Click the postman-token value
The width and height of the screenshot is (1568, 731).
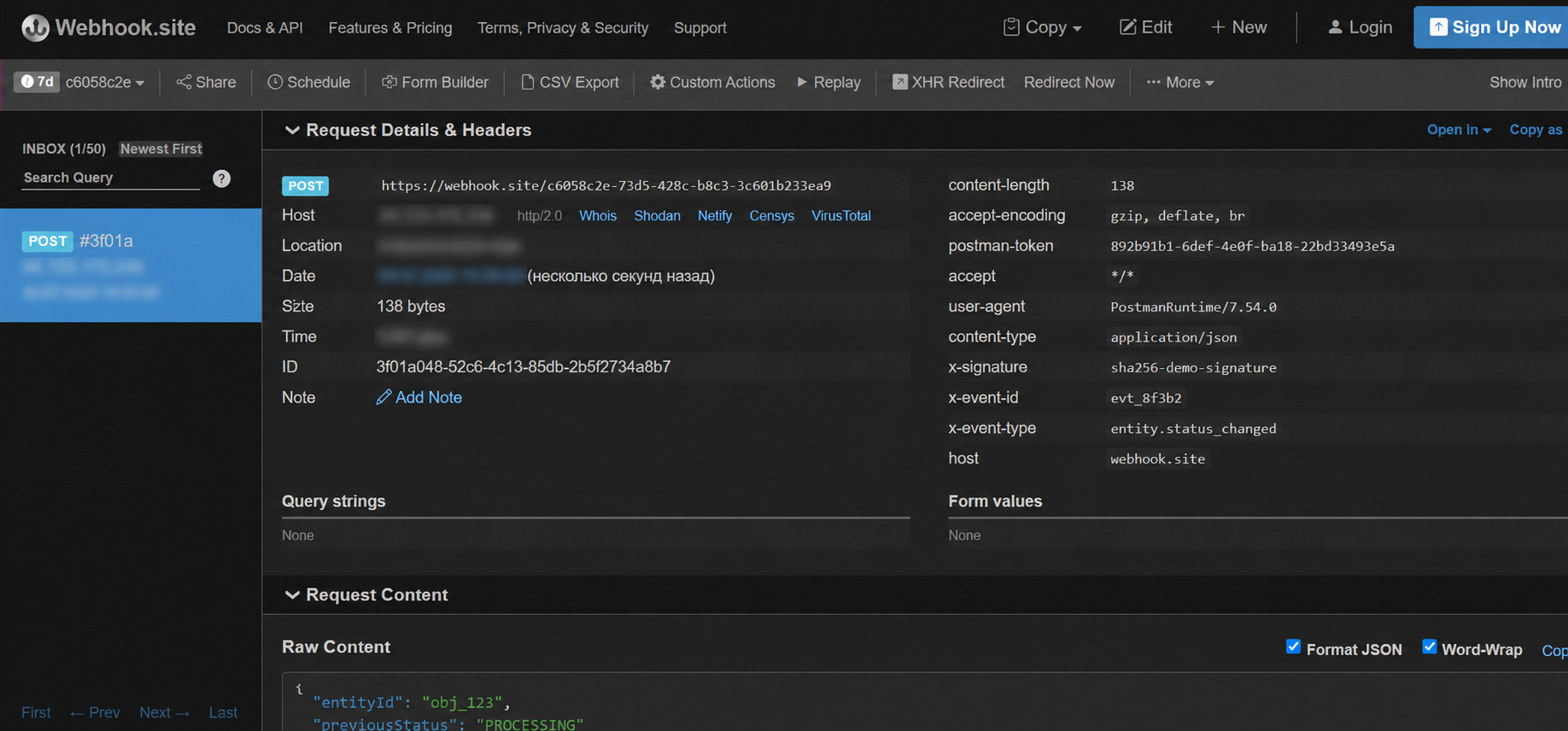[x=1252, y=246]
